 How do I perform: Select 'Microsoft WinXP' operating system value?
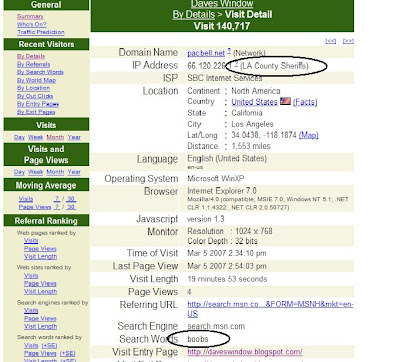click(216, 179)
